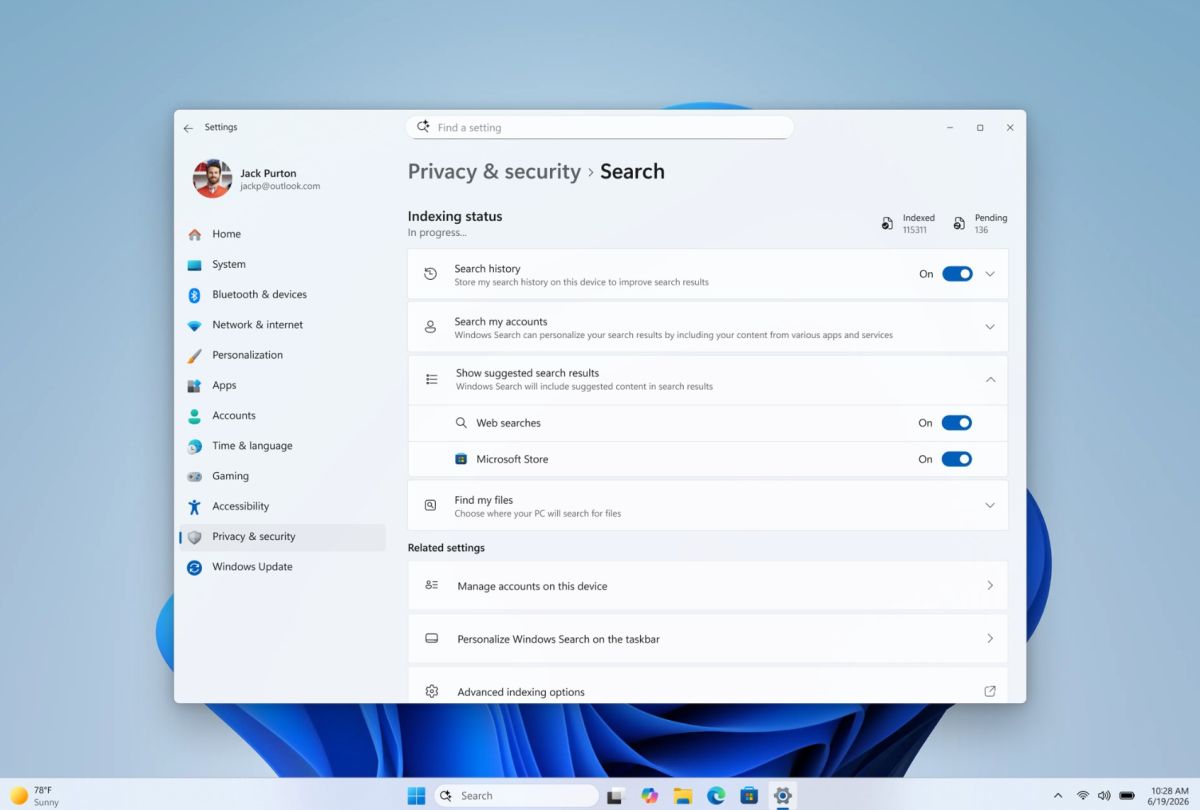The width and height of the screenshot is (1200, 810).
Task: Click the Related settings heading
Action: (446, 548)
